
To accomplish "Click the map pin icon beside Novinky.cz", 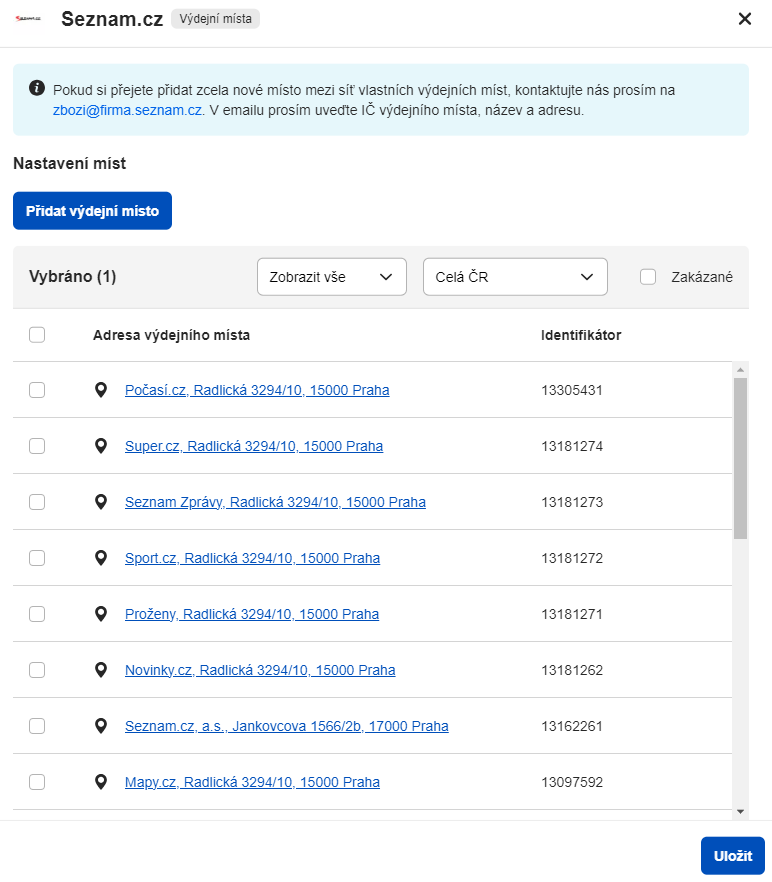I will click(x=101, y=670).
